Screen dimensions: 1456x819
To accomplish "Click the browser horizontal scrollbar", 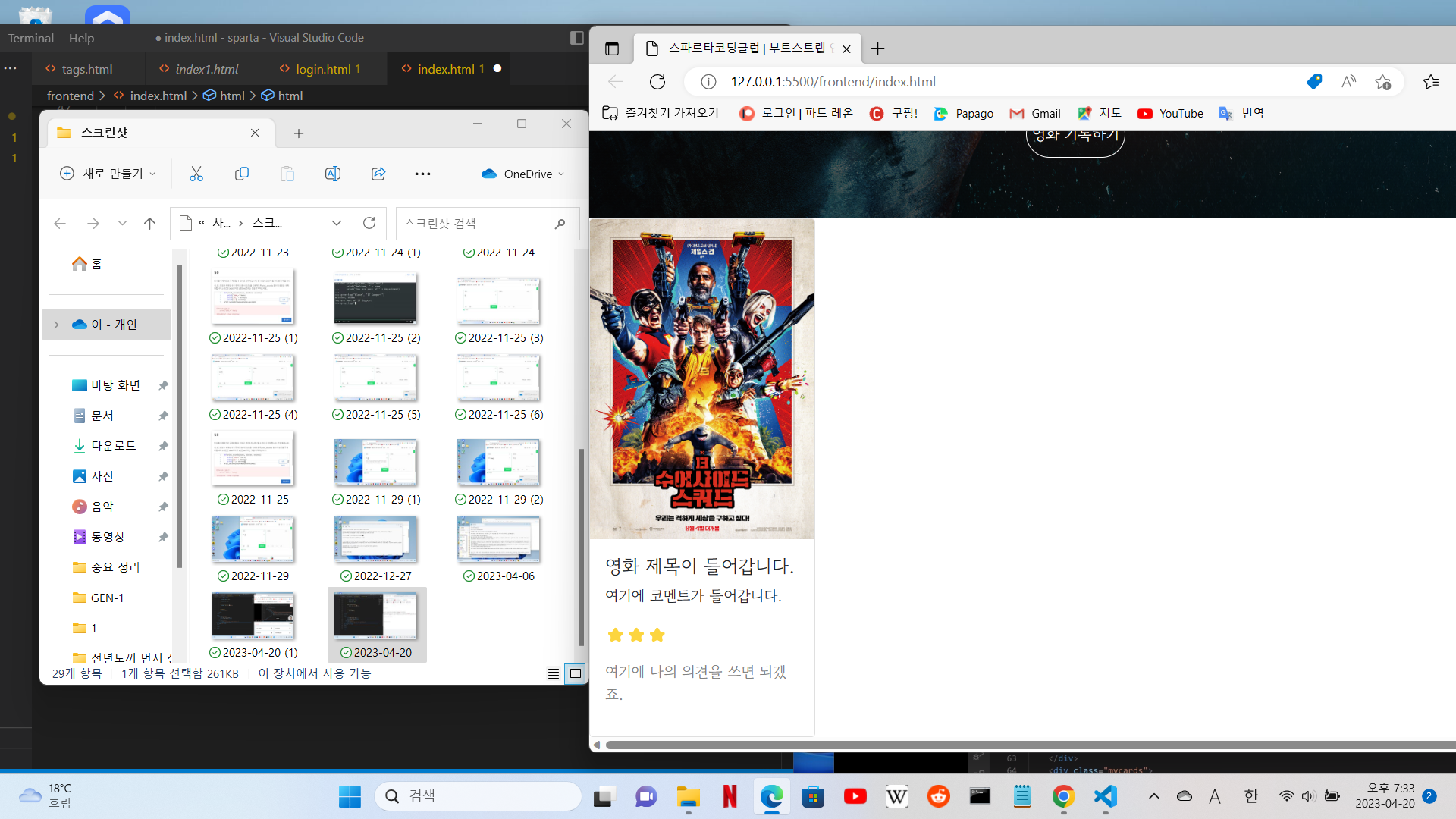I will [1030, 745].
